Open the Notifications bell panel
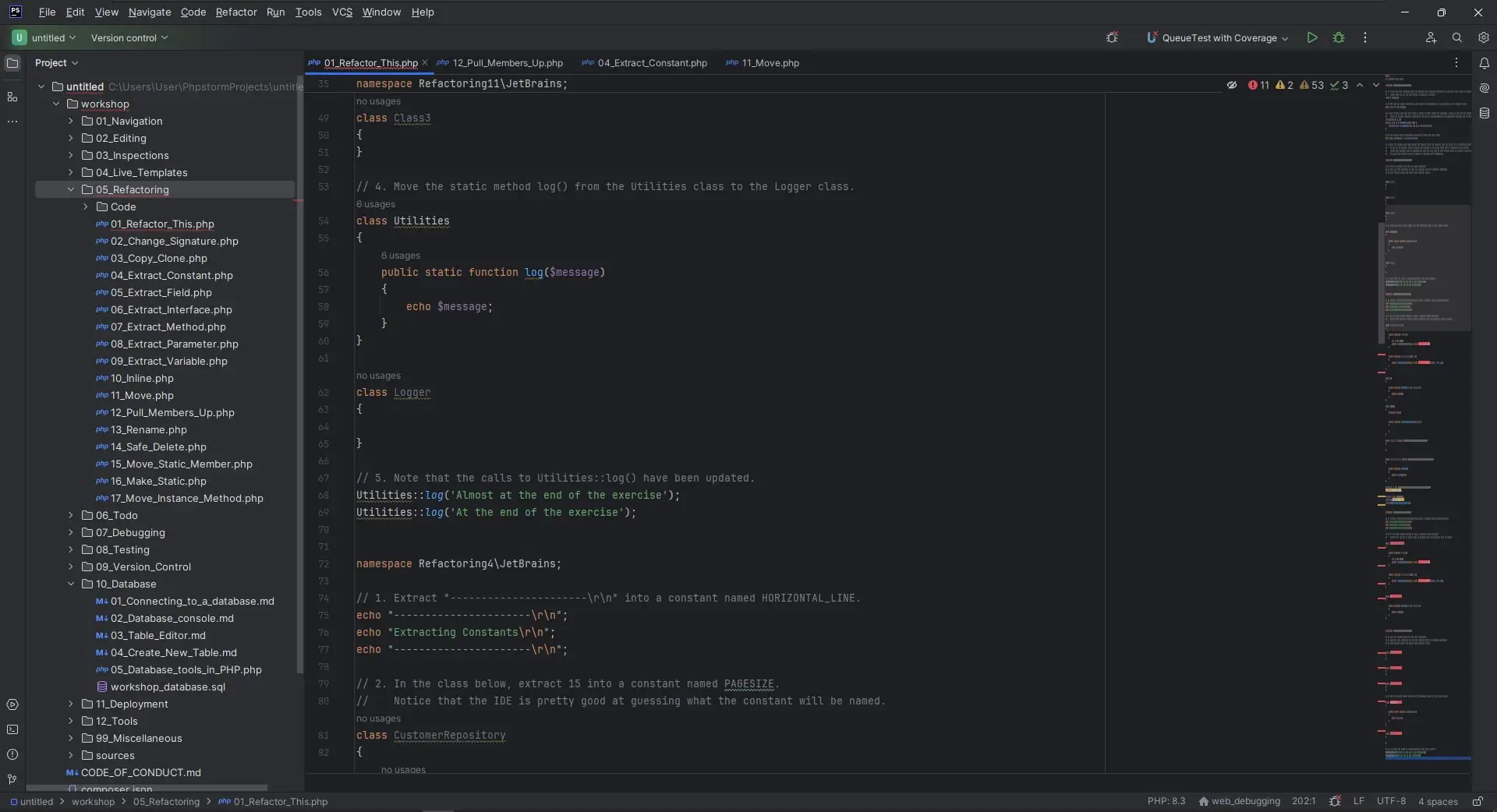Screen dimensions: 1497x812 (x=1484, y=63)
